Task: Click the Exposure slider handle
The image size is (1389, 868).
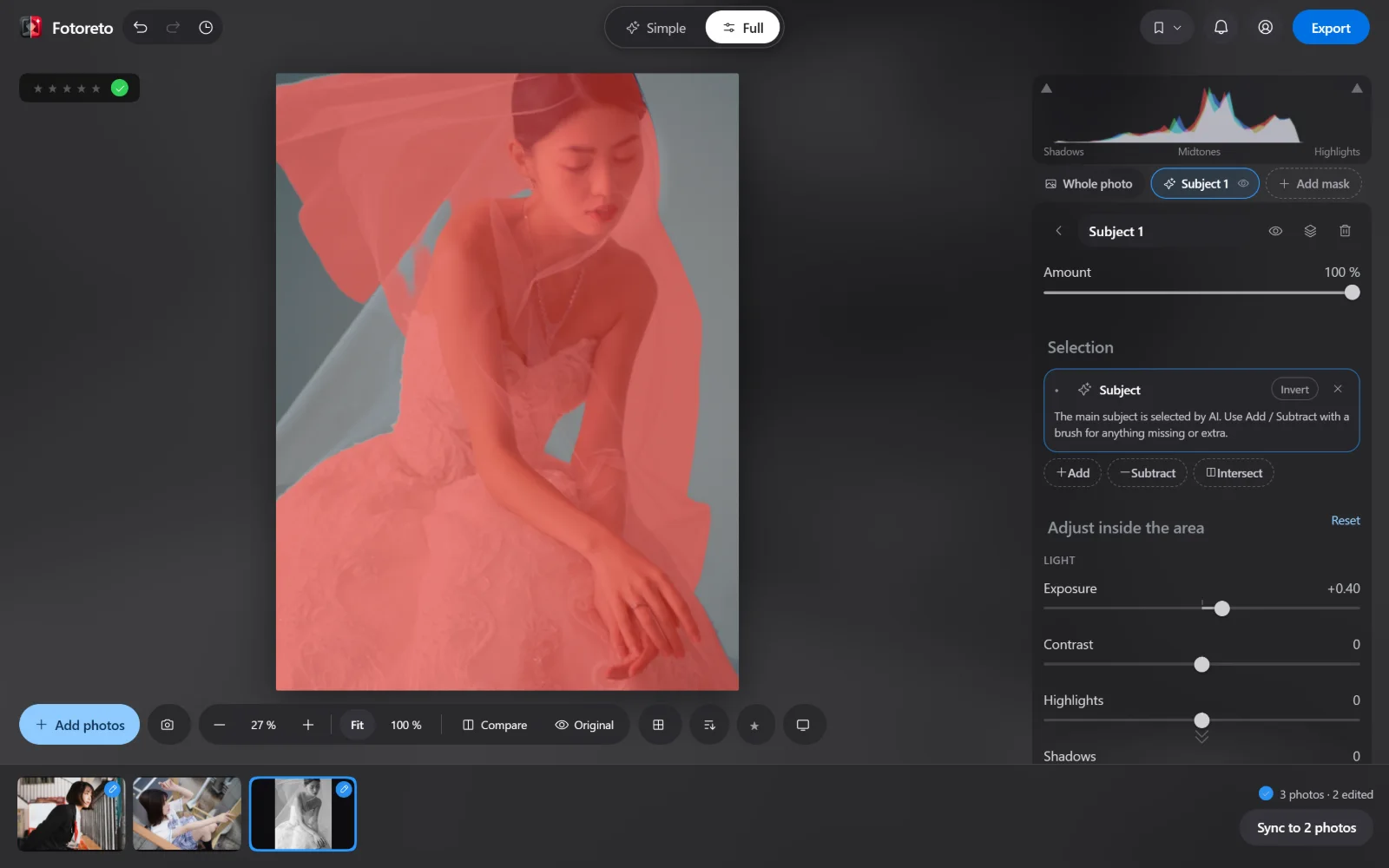Action: pos(1222,608)
